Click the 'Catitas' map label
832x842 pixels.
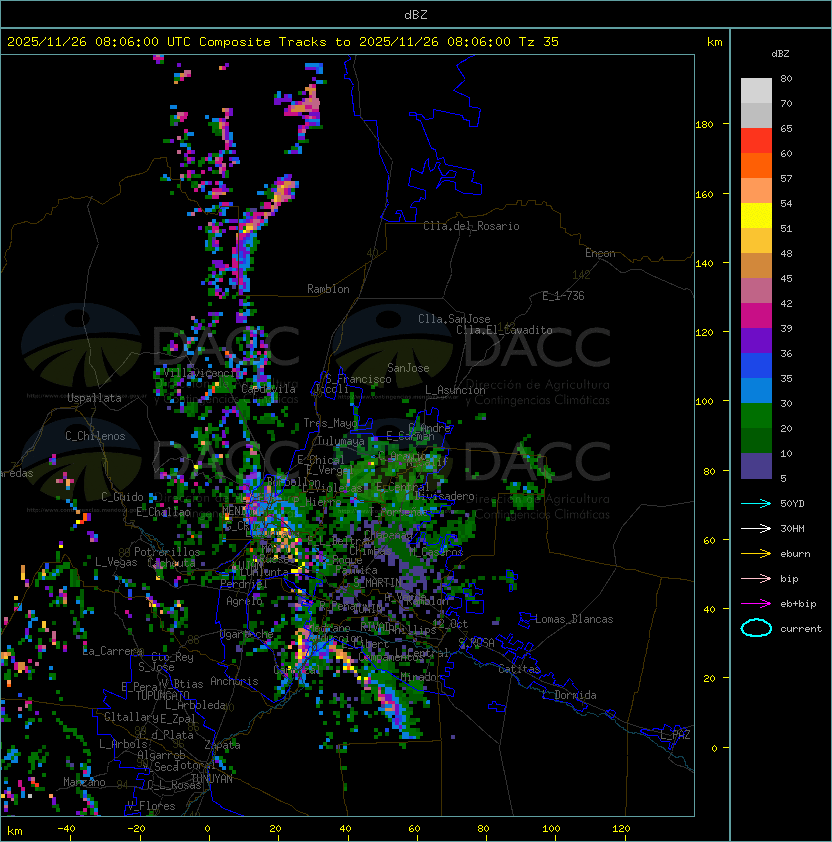[x=519, y=669]
